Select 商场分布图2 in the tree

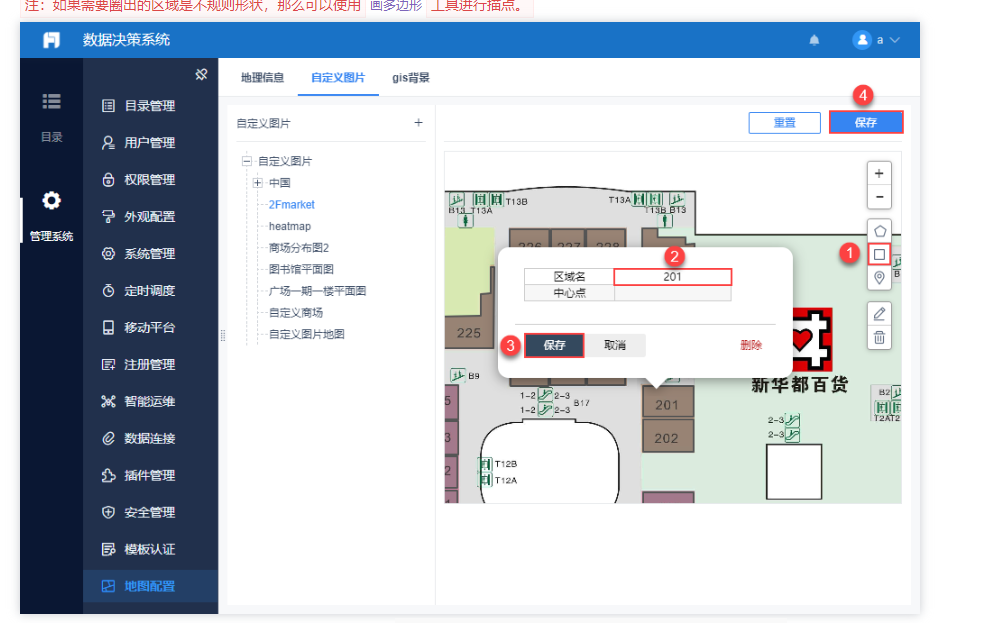299,248
